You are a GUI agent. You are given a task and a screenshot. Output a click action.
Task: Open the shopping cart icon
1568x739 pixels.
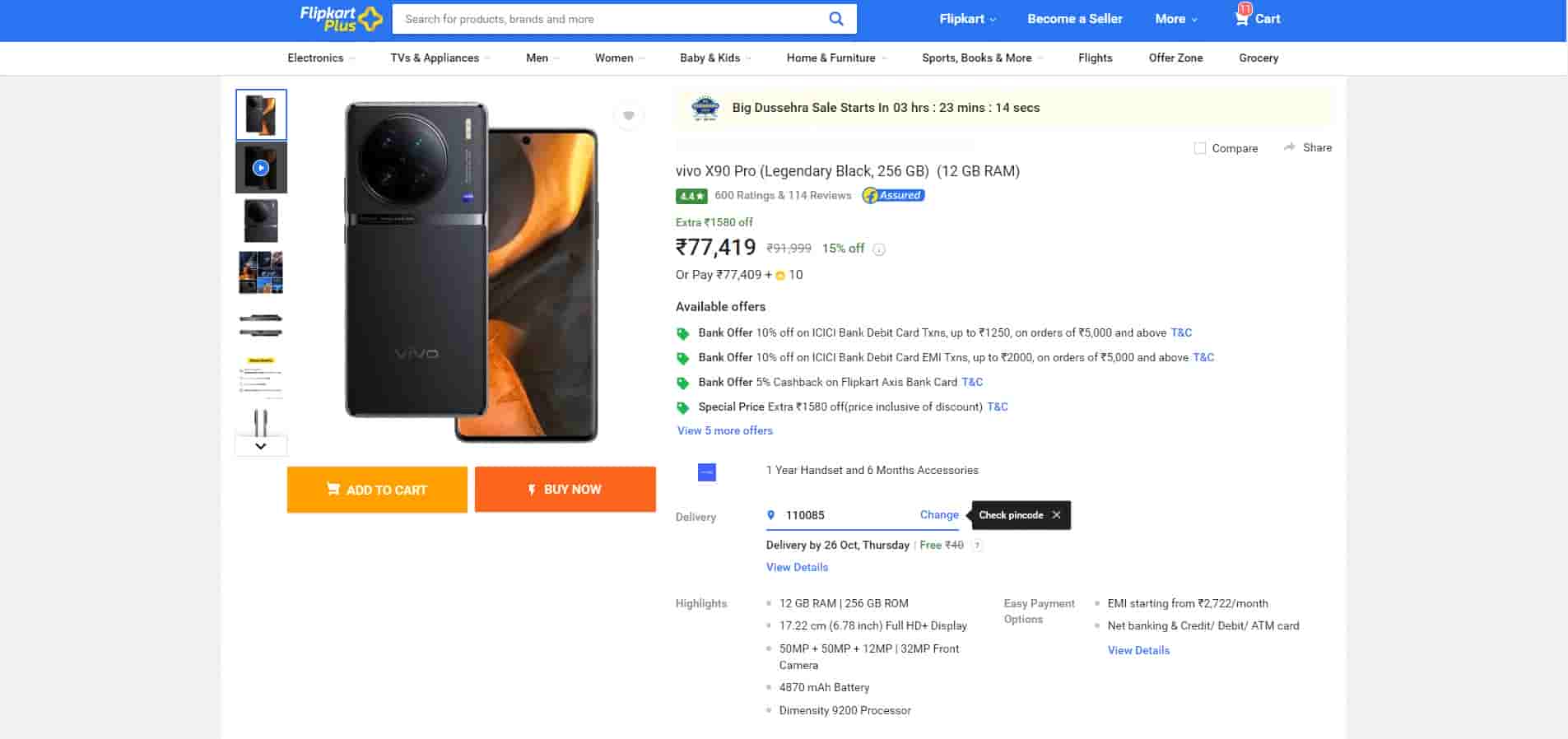pos(1242,18)
